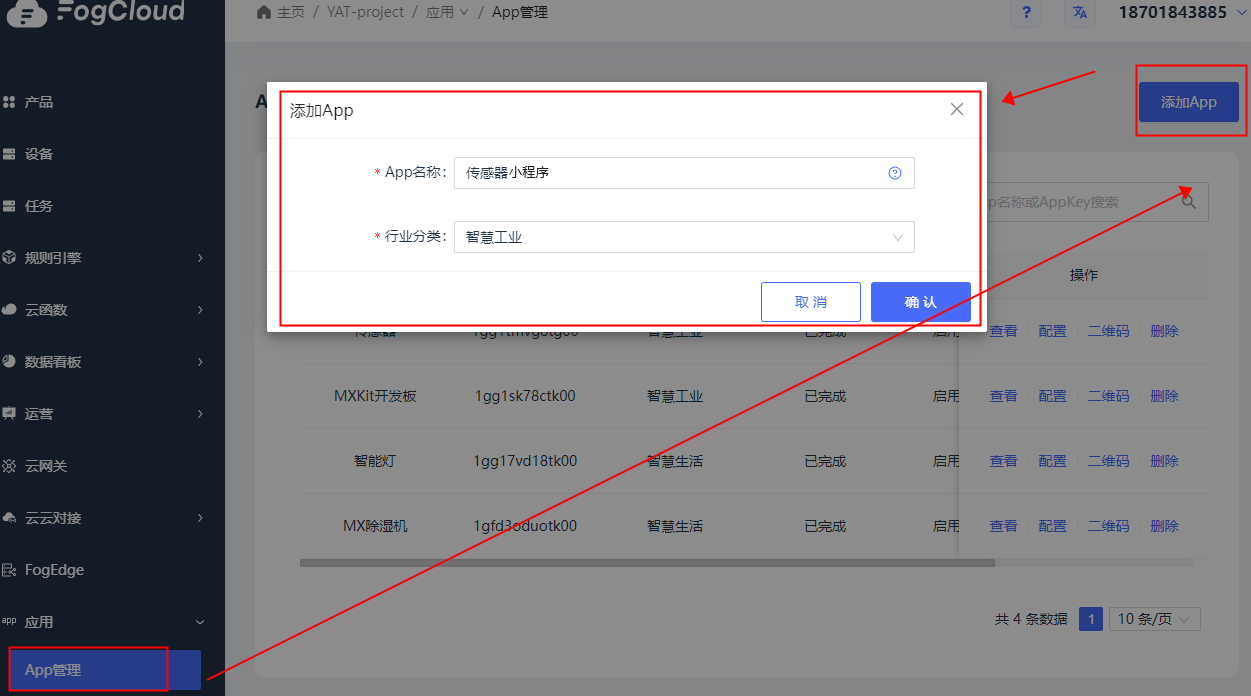
Task: Click 删除 for 智能灯
Action: pos(1164,461)
